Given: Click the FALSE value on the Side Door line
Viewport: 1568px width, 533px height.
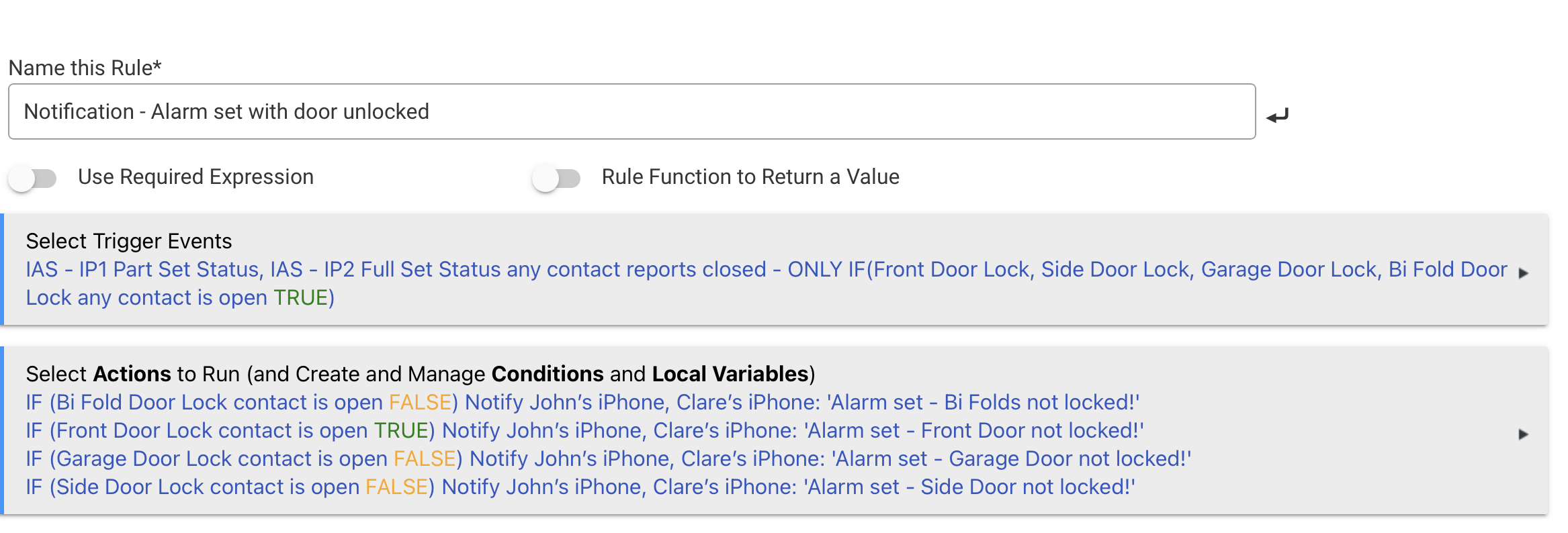Looking at the screenshot, I should tap(396, 487).
